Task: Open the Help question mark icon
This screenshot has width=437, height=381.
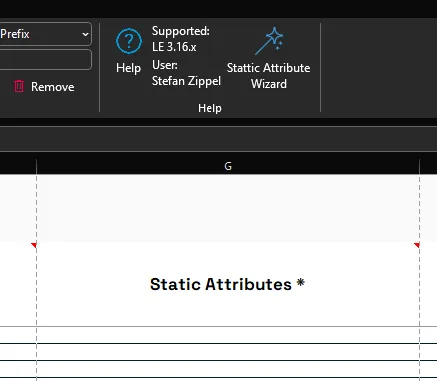Action: [x=129, y=41]
